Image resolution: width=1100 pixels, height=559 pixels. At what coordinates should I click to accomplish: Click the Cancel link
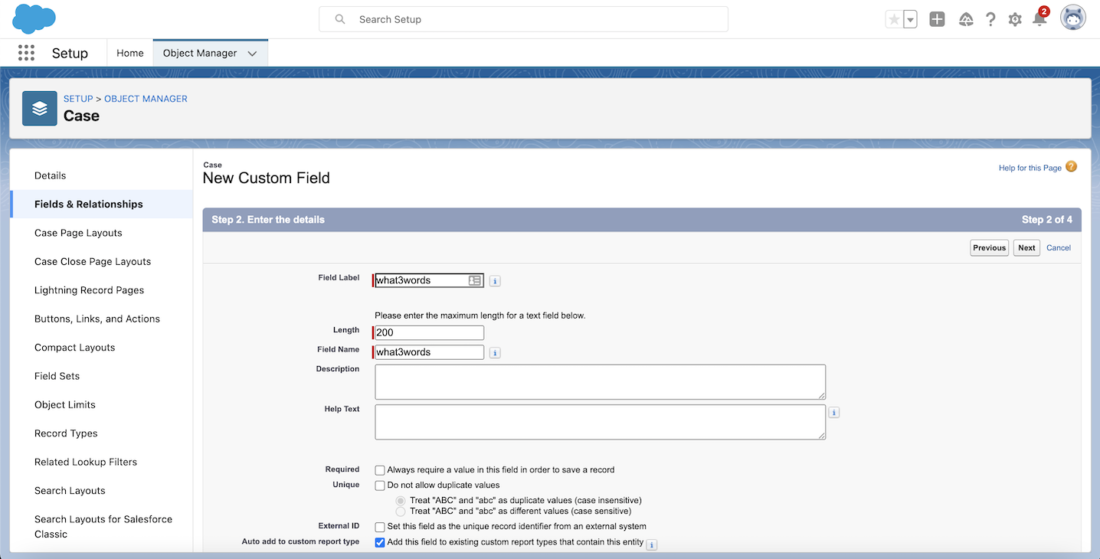(x=1059, y=248)
